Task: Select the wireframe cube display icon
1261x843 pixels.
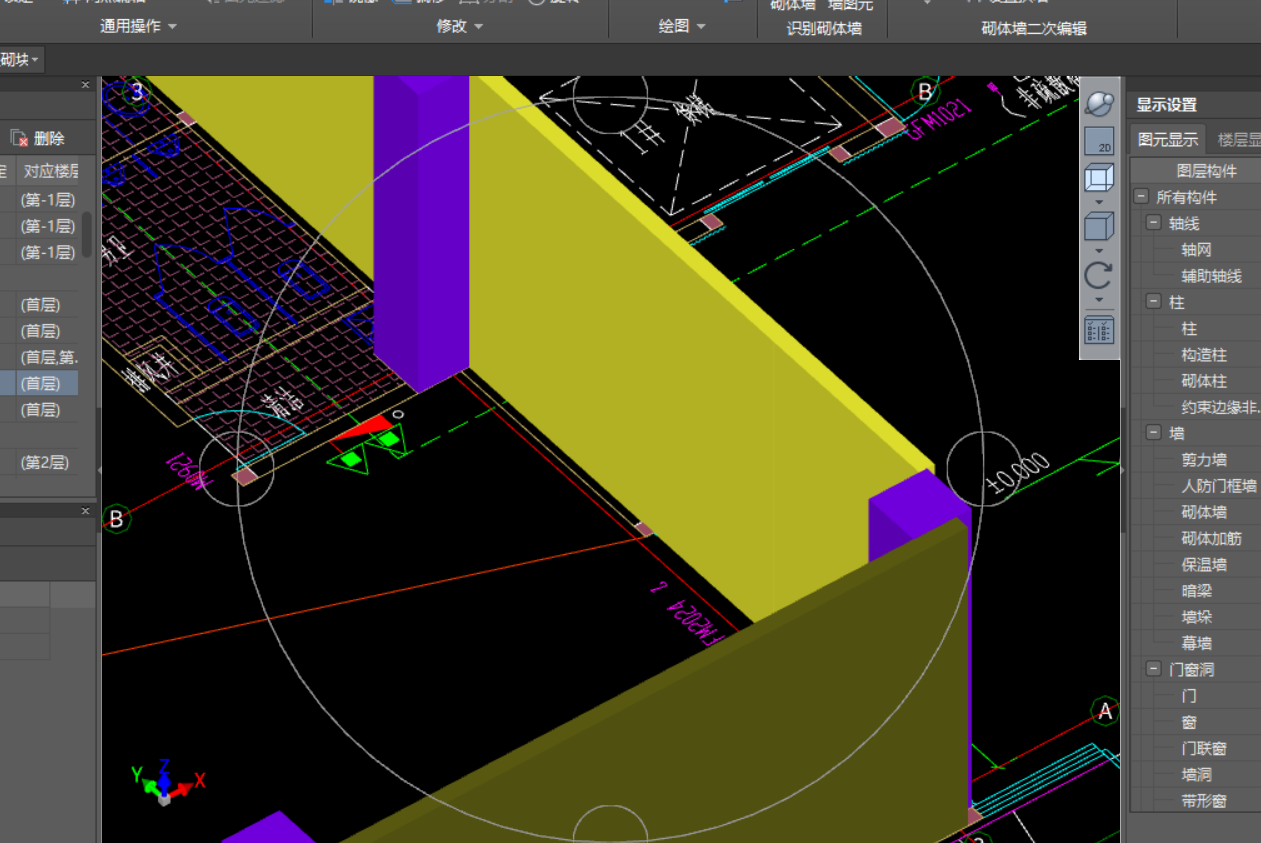Action: [1099, 179]
